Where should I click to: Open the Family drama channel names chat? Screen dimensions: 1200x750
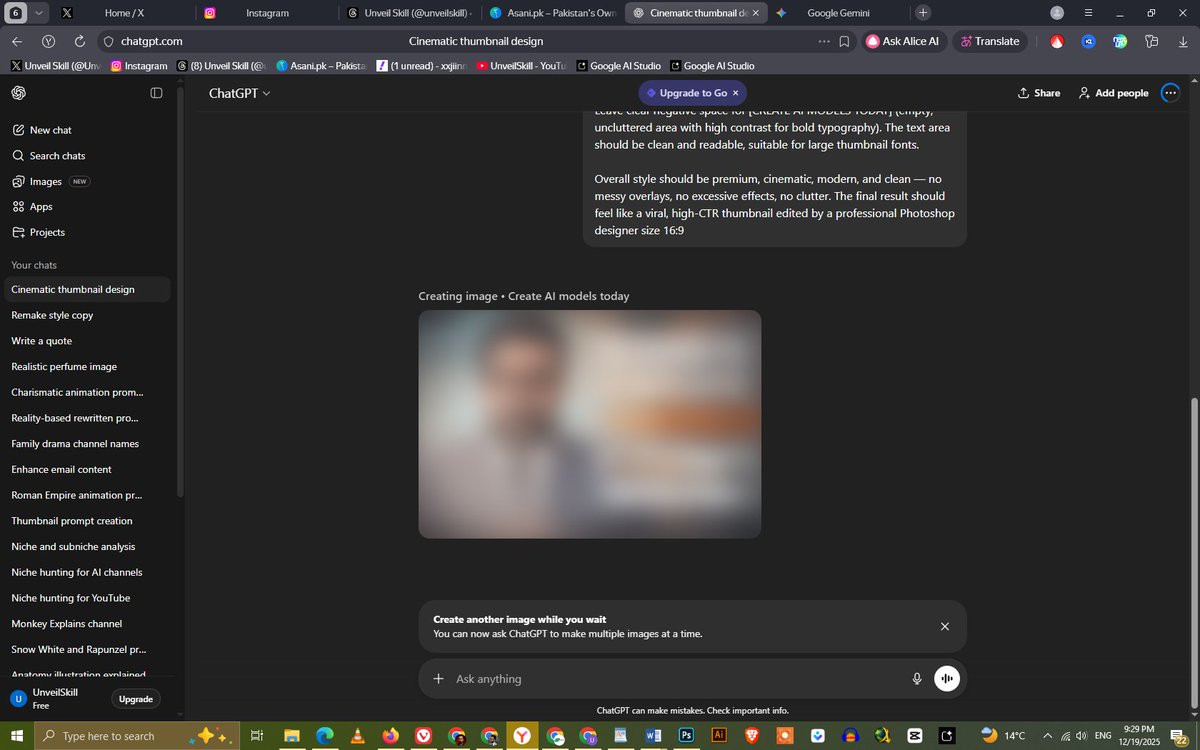88,444
